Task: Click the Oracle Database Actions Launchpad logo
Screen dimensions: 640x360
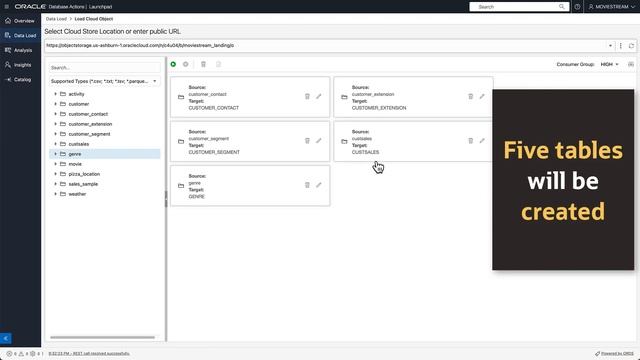Action: coord(63,7)
